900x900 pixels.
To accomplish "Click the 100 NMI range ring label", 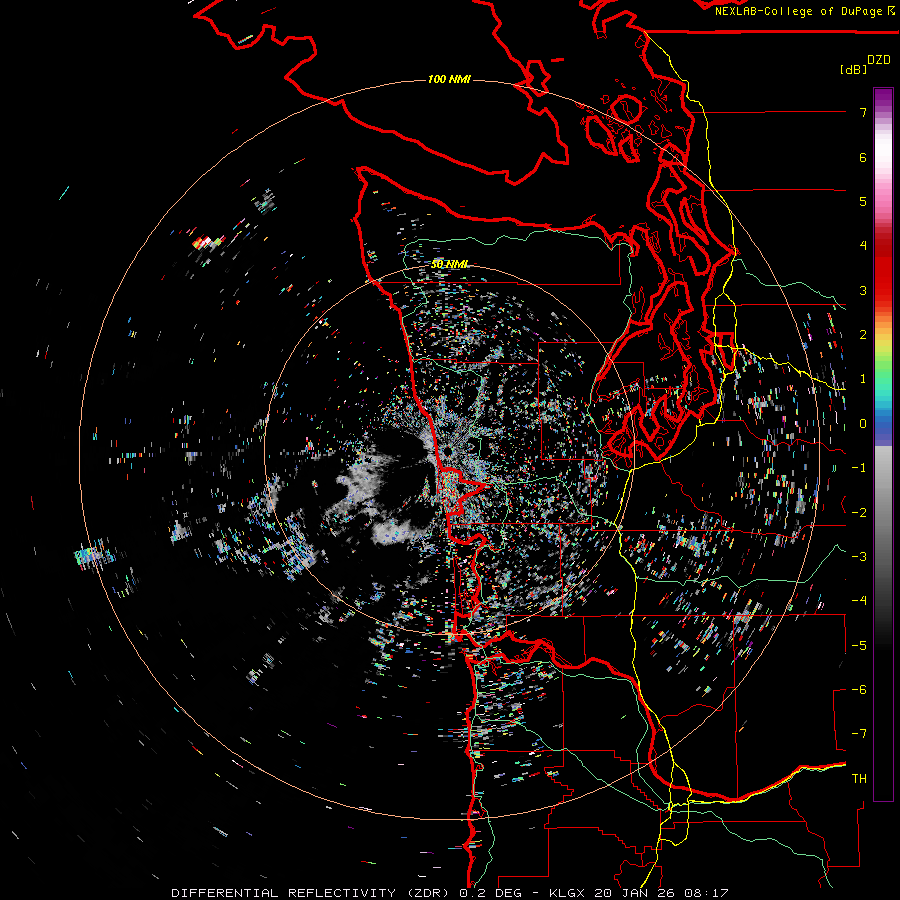I will [x=449, y=79].
